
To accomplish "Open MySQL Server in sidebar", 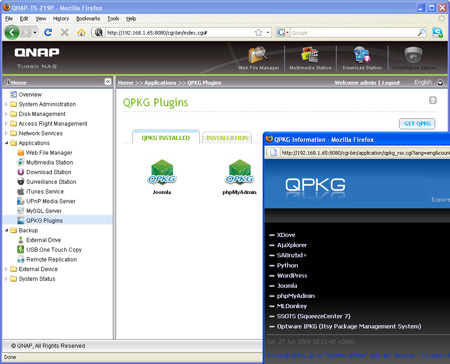I will 44,211.
